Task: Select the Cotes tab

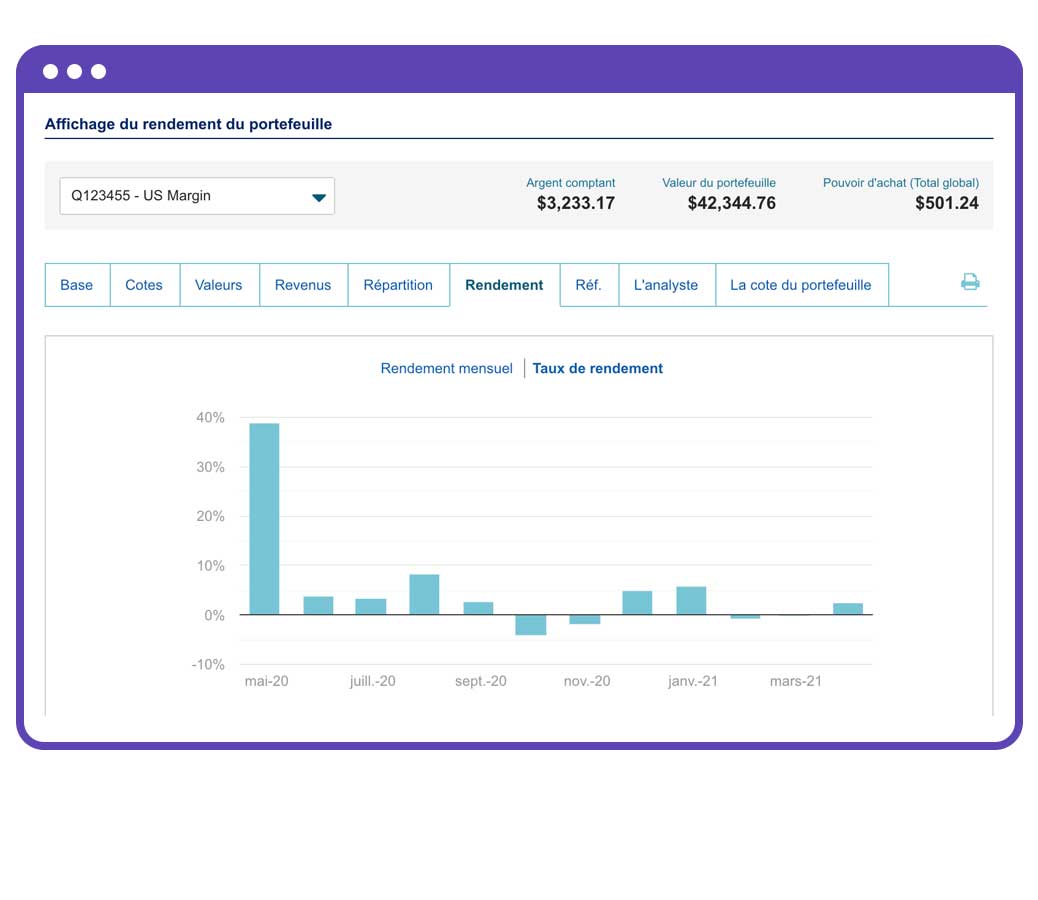Action: click(x=144, y=285)
